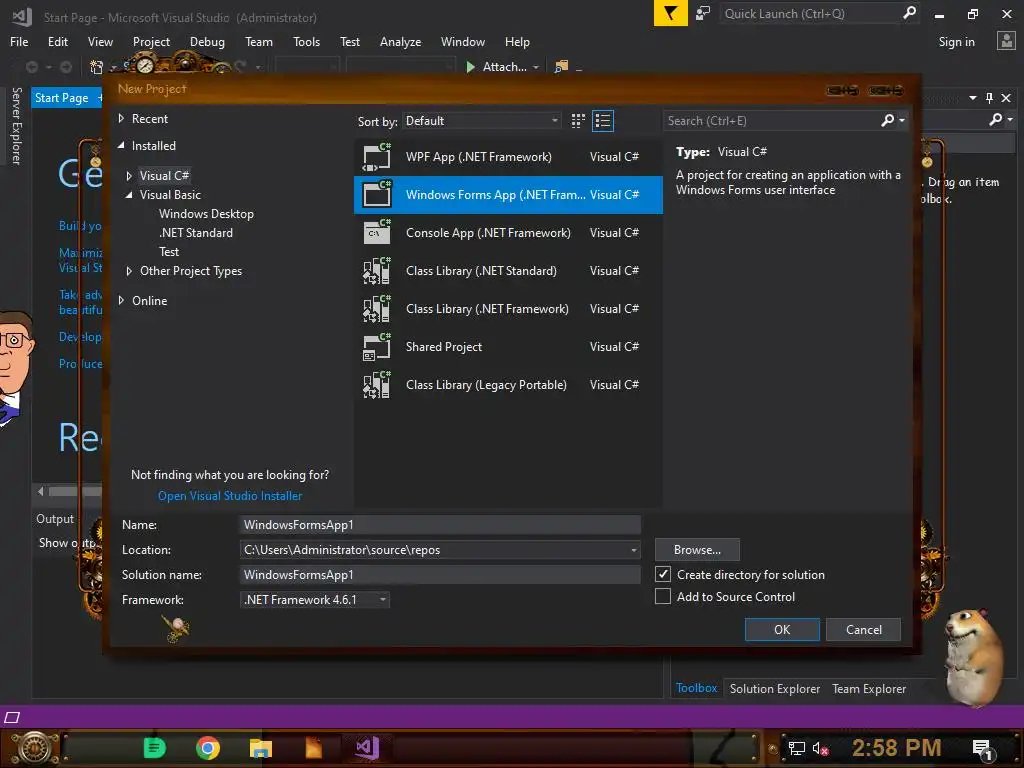Select the WPF App template icon
This screenshot has height=768, width=1024.
coord(376,157)
